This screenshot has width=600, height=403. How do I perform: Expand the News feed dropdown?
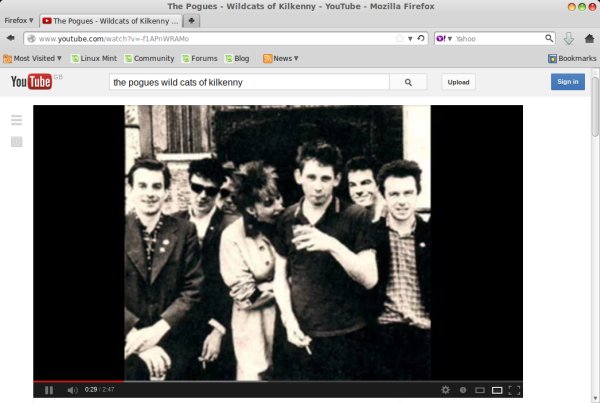click(280, 58)
